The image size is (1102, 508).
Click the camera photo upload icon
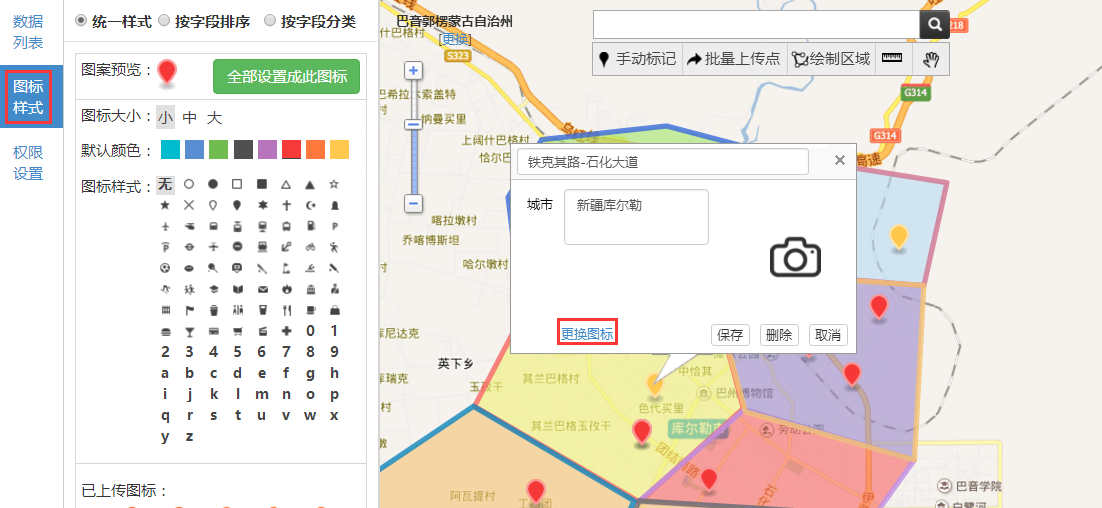click(x=795, y=258)
